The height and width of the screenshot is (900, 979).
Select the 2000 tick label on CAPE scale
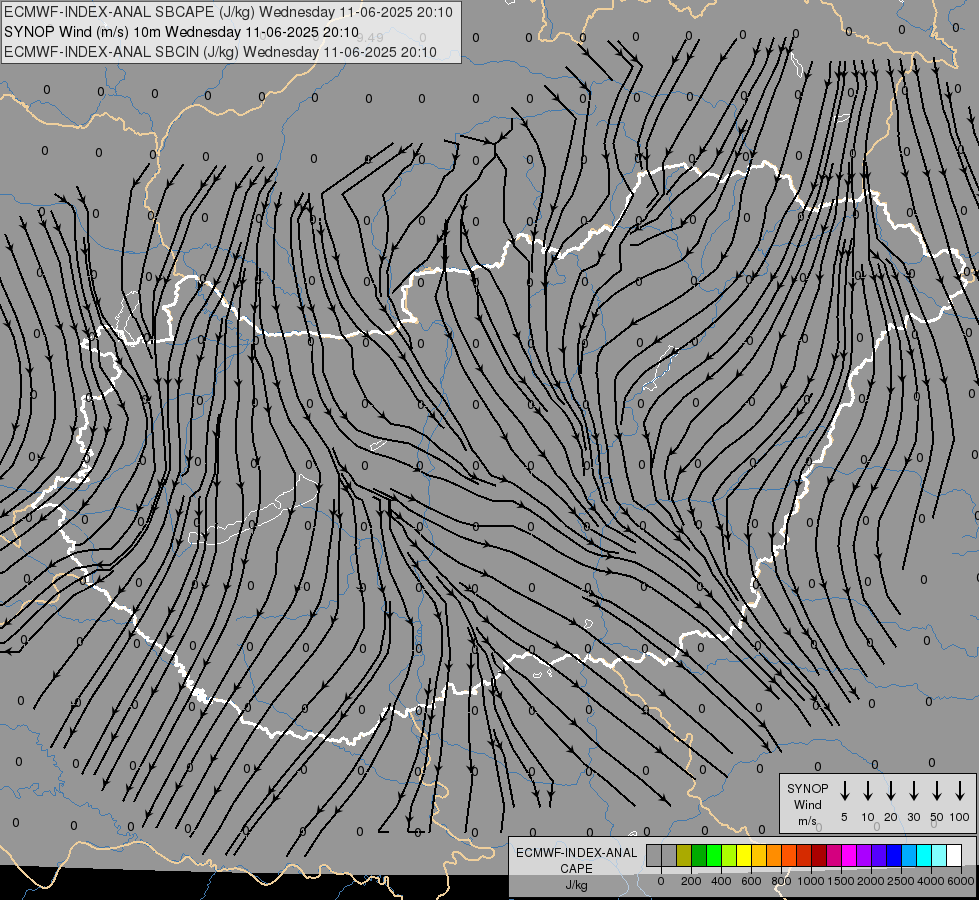point(871,881)
